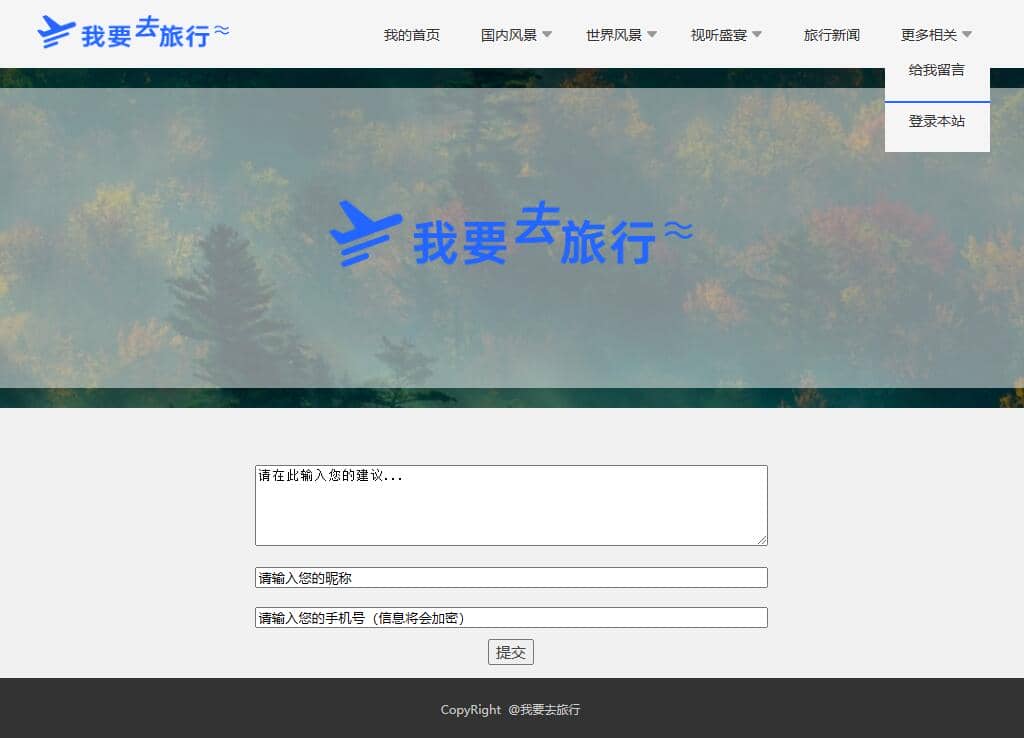Collapse the 更多相关 dropdown arrow
The width and height of the screenshot is (1024, 738).
[967, 35]
